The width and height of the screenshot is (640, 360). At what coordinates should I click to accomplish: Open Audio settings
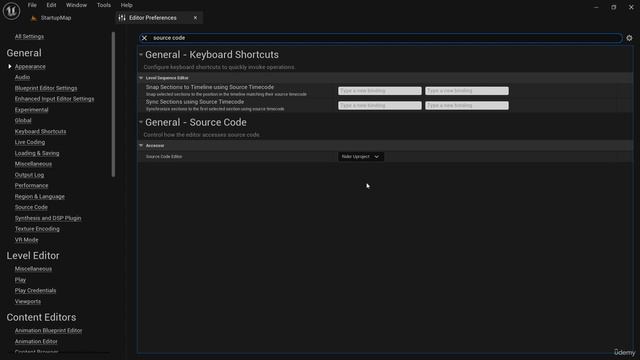pyautogui.click(x=22, y=77)
